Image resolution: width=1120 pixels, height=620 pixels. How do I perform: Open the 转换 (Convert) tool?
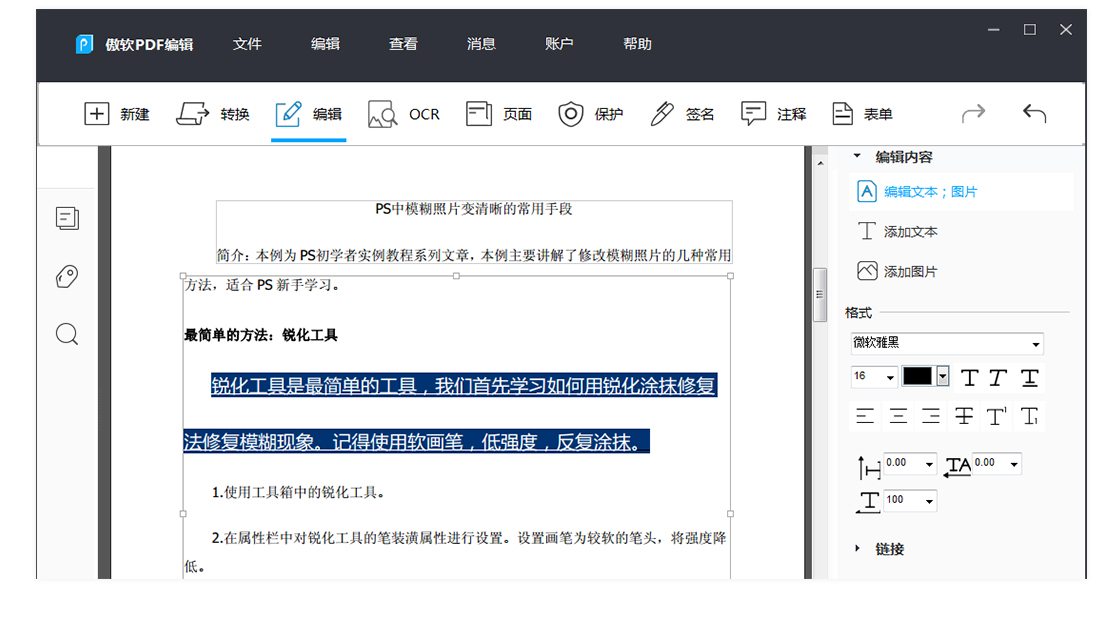coord(213,114)
